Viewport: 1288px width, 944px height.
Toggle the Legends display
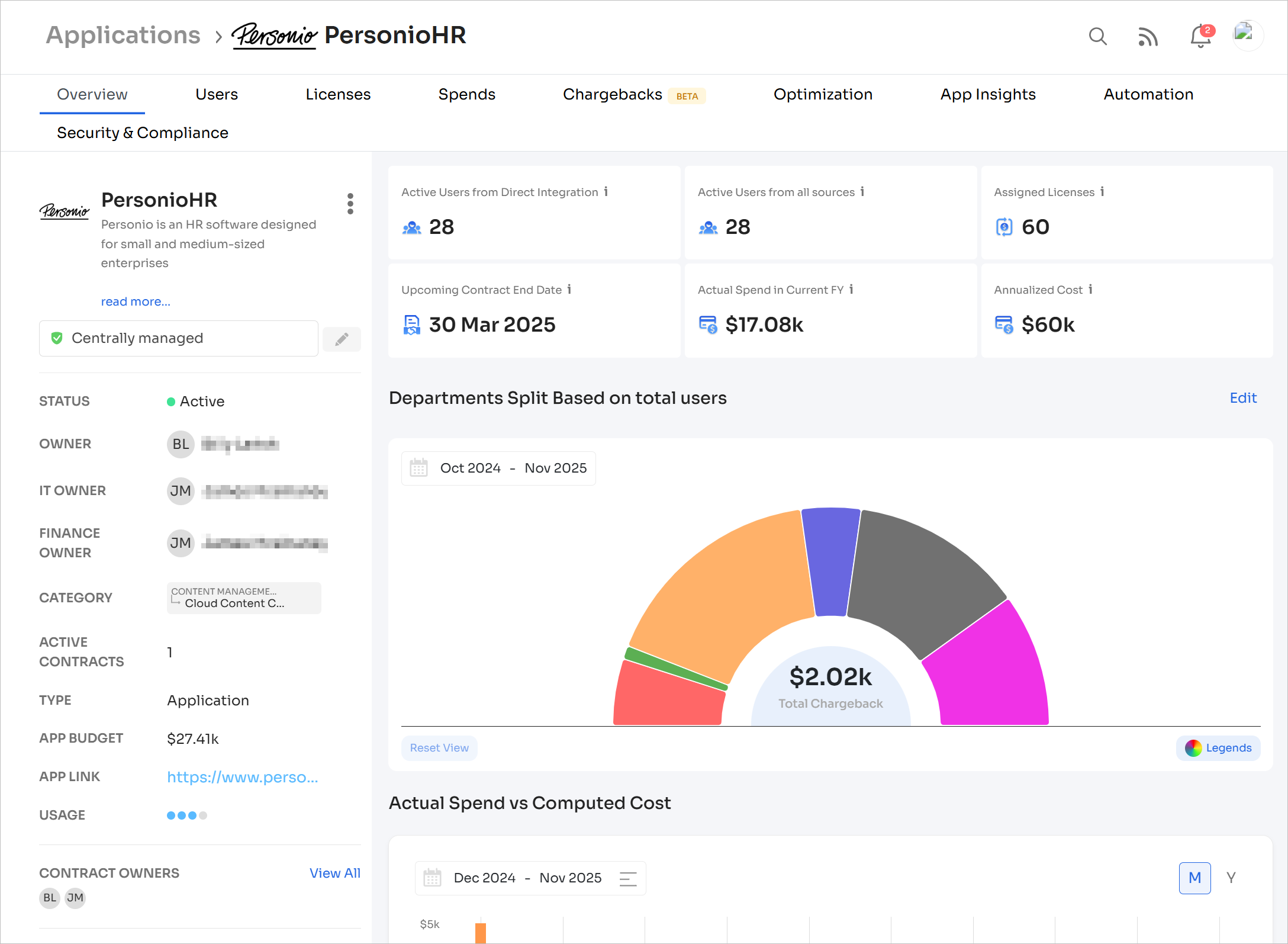1218,748
